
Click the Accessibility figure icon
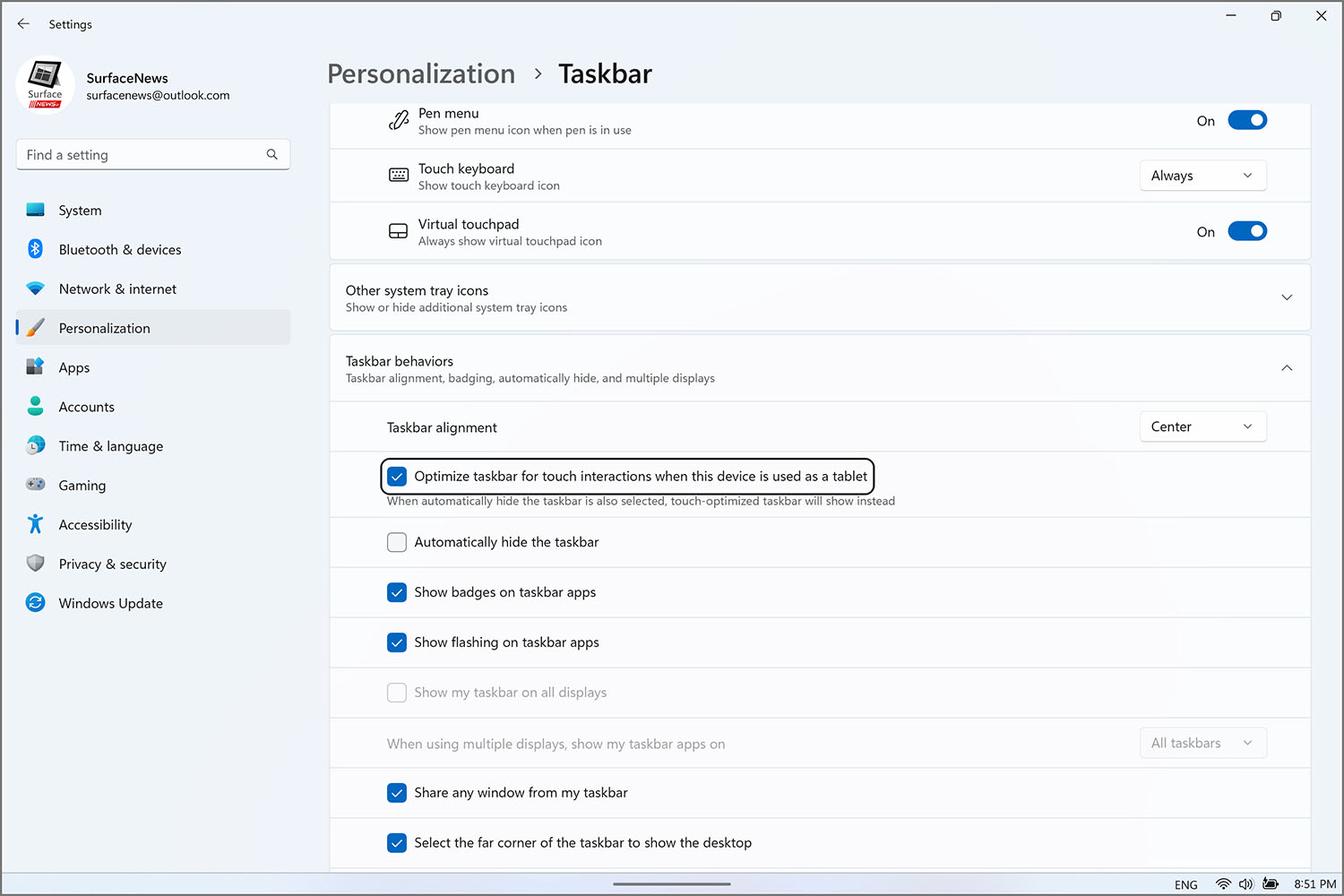click(36, 524)
